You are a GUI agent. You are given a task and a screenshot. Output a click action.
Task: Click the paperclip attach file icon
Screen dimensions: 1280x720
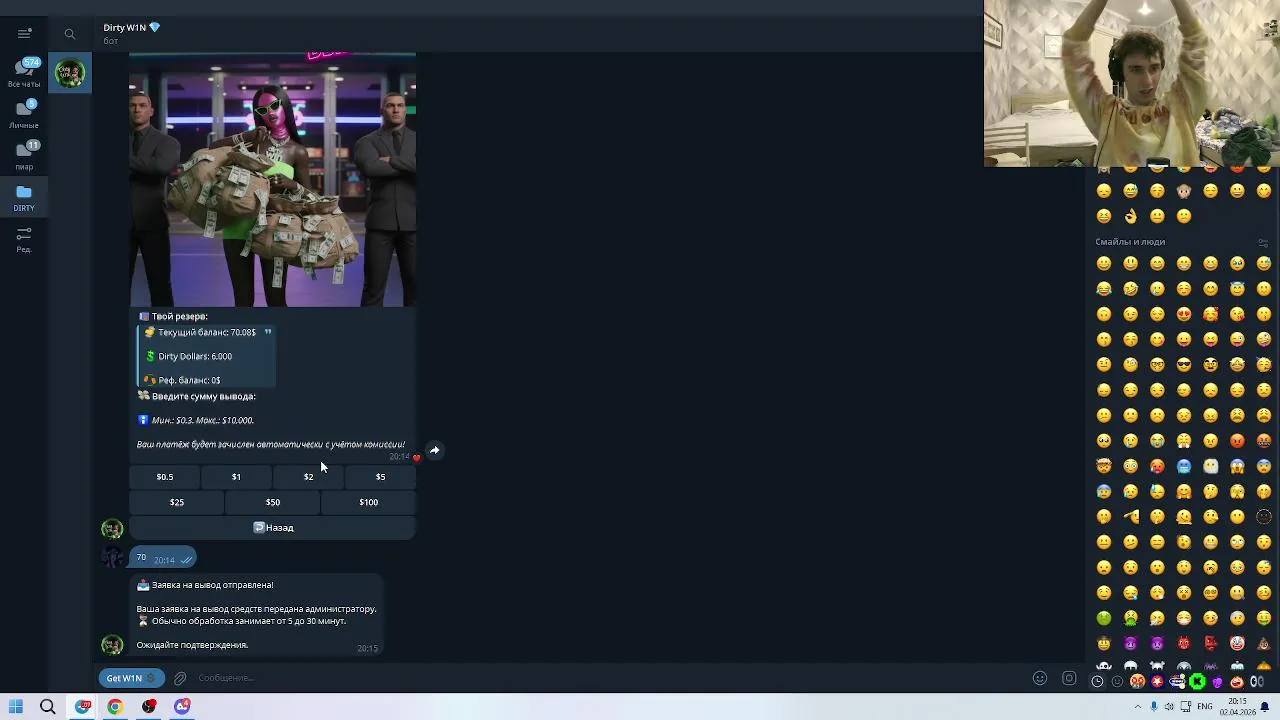click(x=180, y=678)
